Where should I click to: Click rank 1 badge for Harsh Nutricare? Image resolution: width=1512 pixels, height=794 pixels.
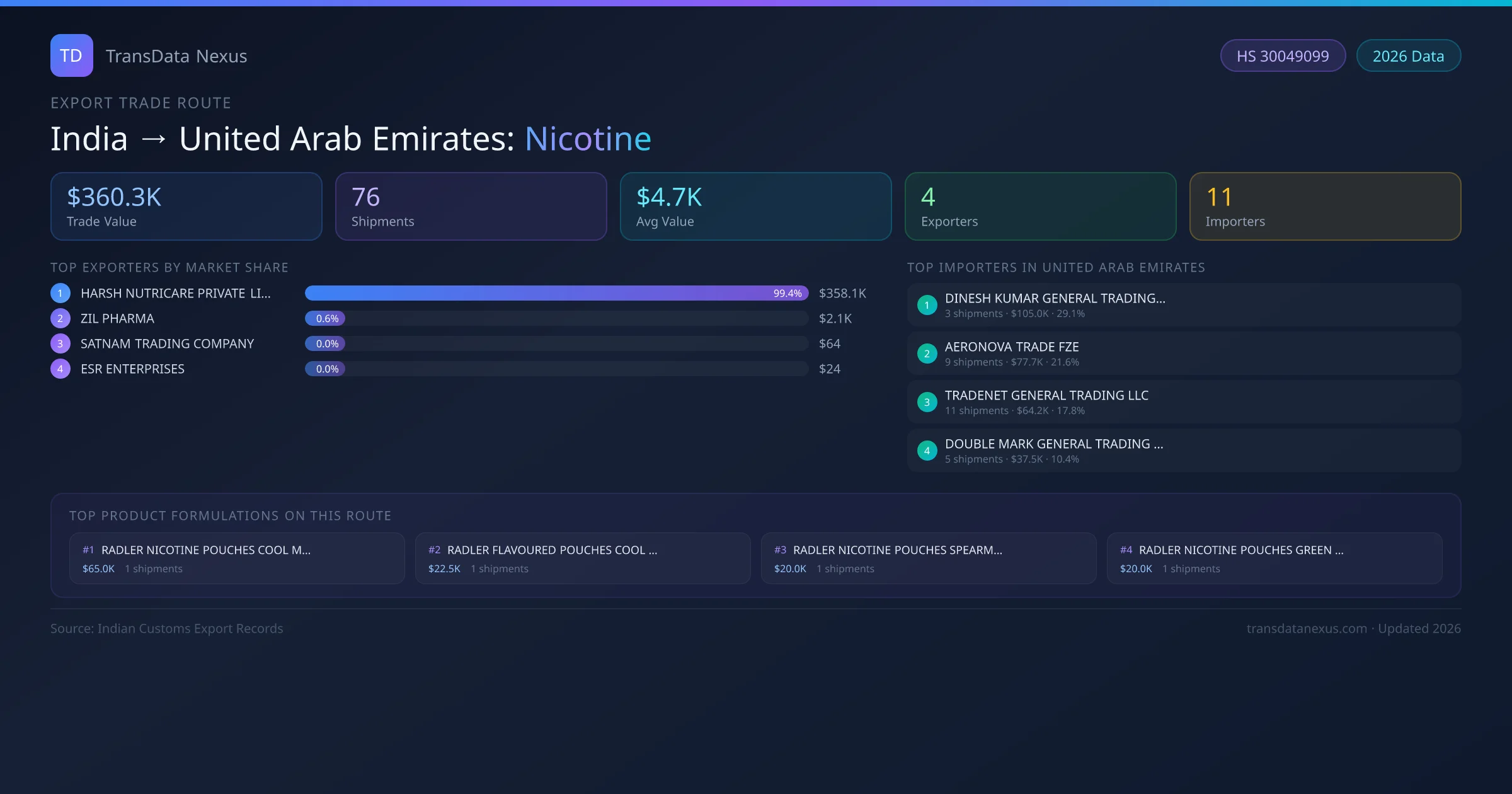coord(60,293)
